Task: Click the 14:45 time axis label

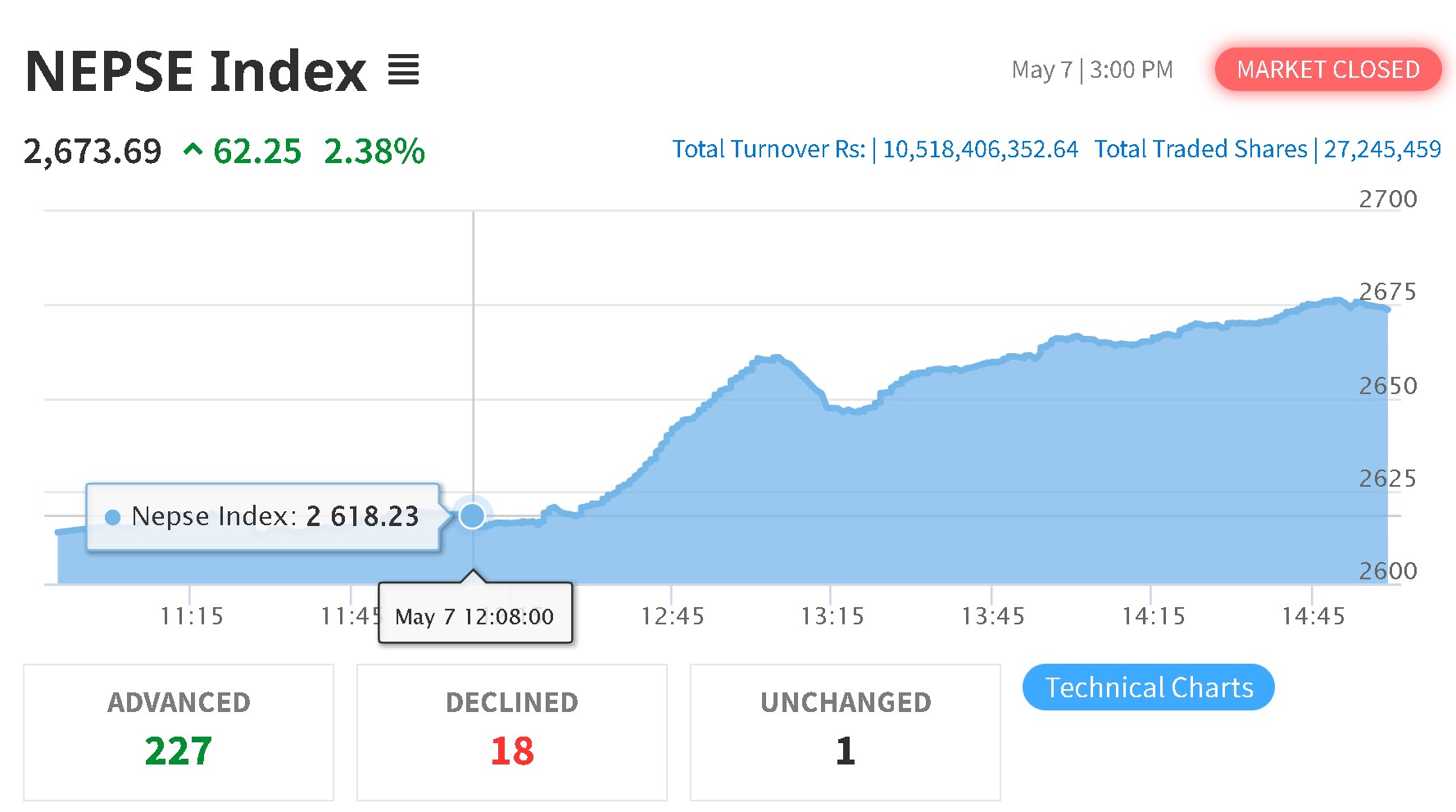Action: pyautogui.click(x=1313, y=616)
